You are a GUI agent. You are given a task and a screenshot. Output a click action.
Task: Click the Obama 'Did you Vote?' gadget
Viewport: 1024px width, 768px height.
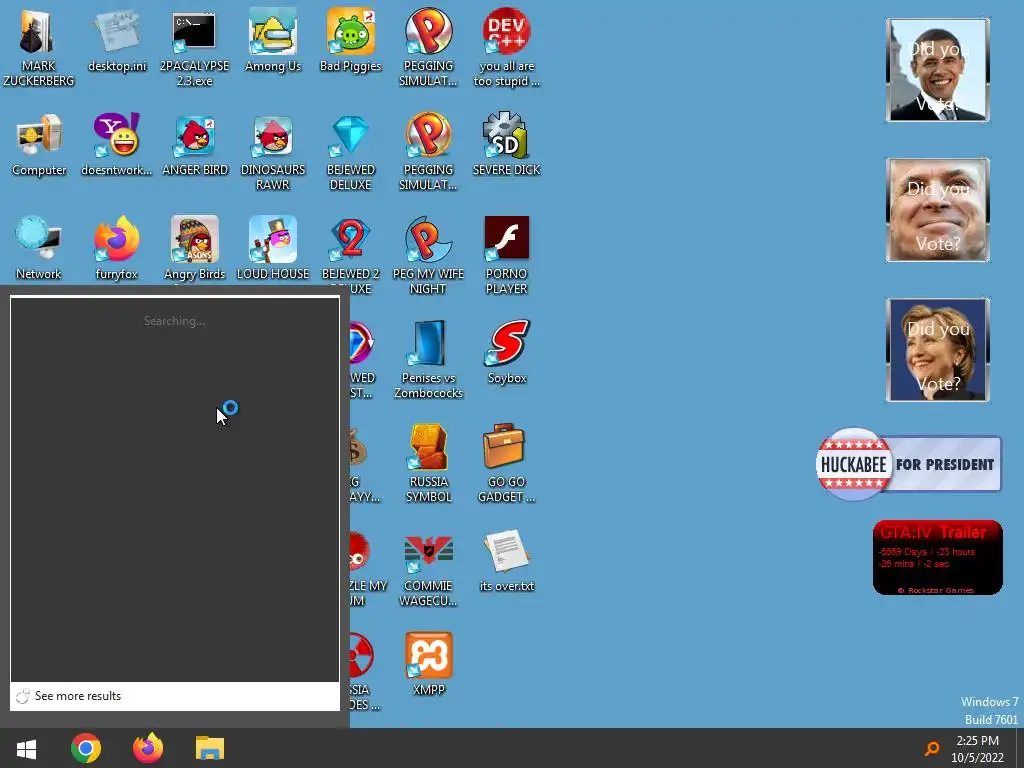[938, 70]
